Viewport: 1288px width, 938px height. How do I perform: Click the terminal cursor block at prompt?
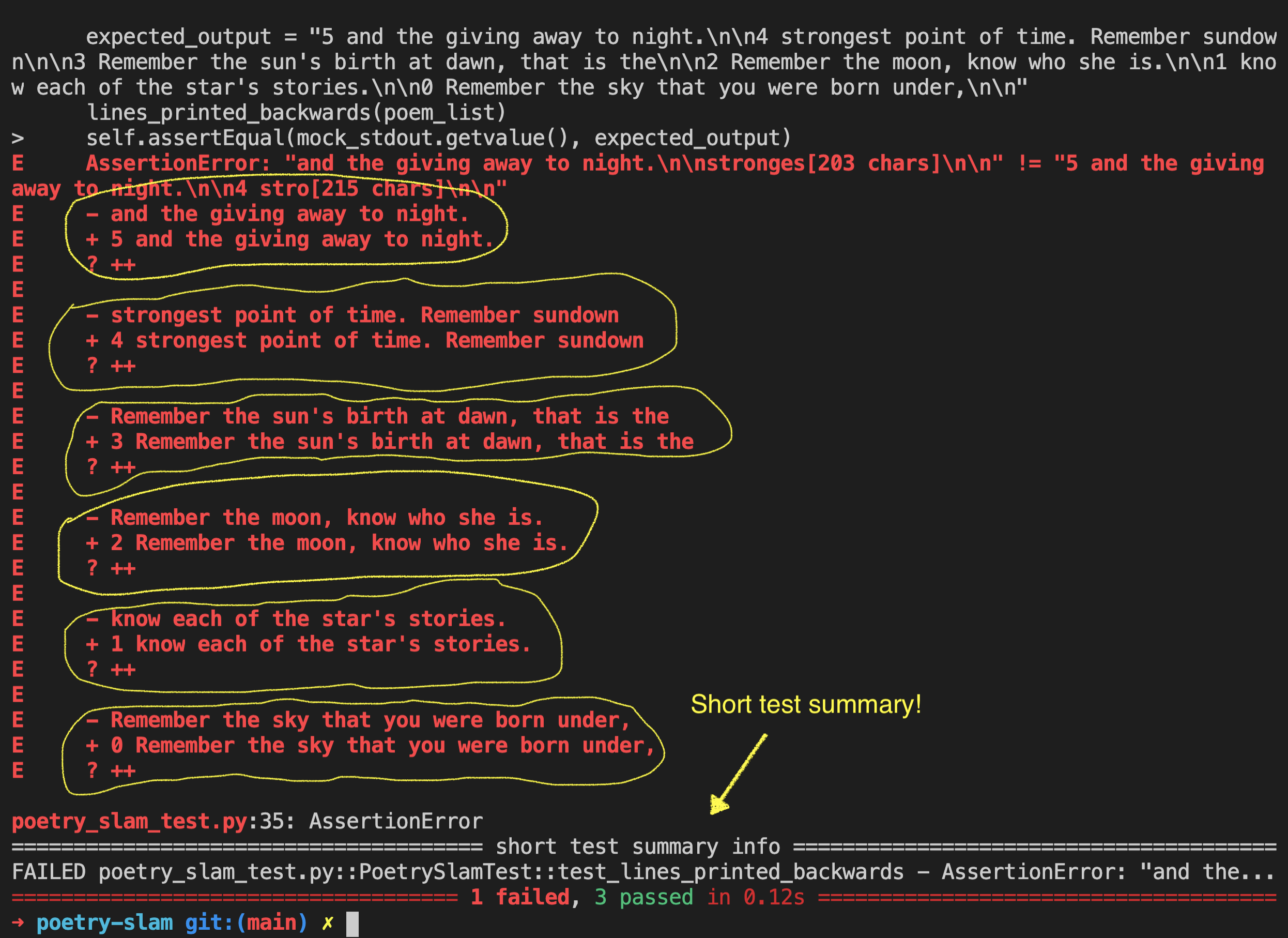[x=352, y=924]
